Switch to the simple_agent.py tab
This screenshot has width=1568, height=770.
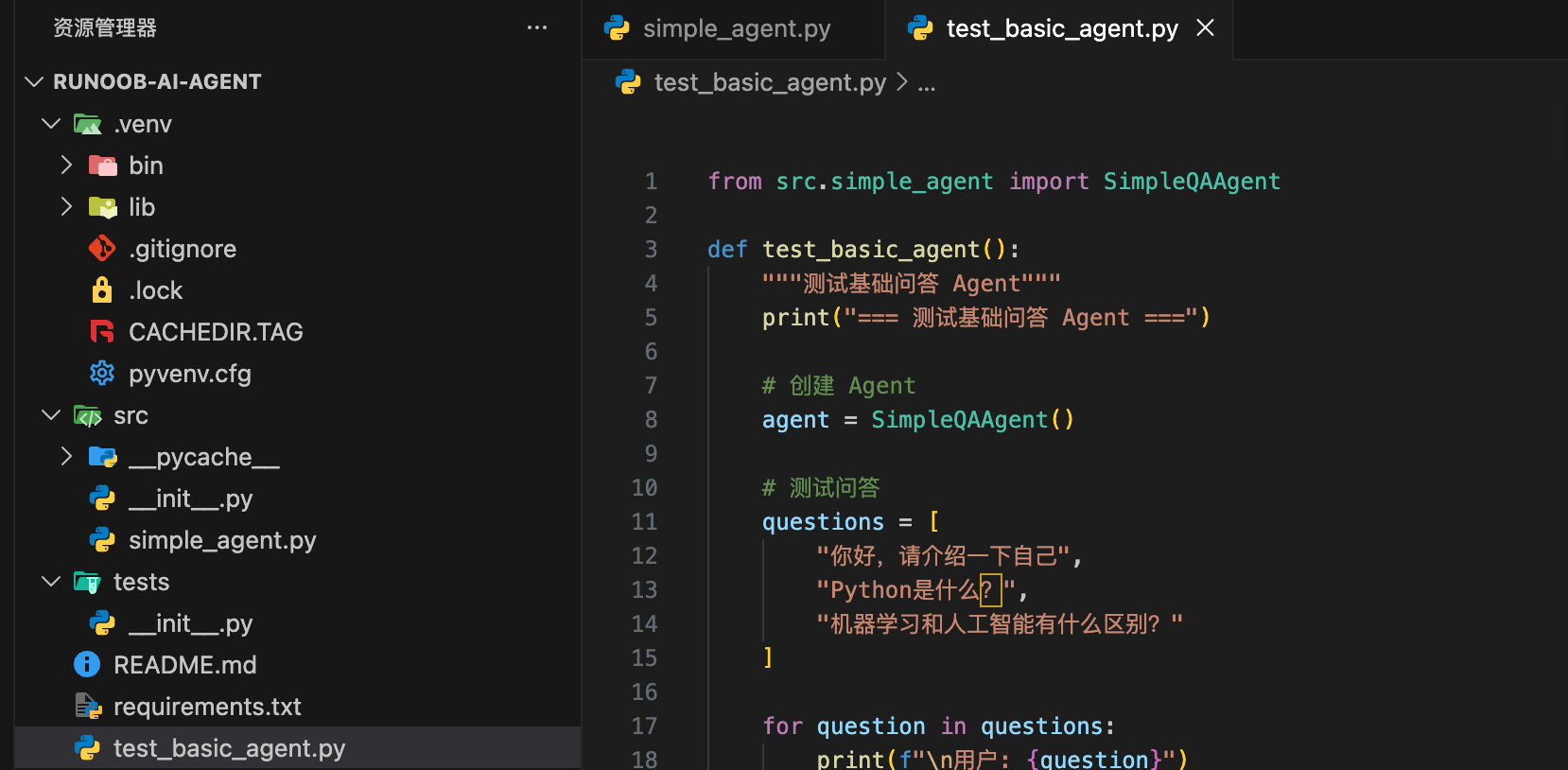736,28
